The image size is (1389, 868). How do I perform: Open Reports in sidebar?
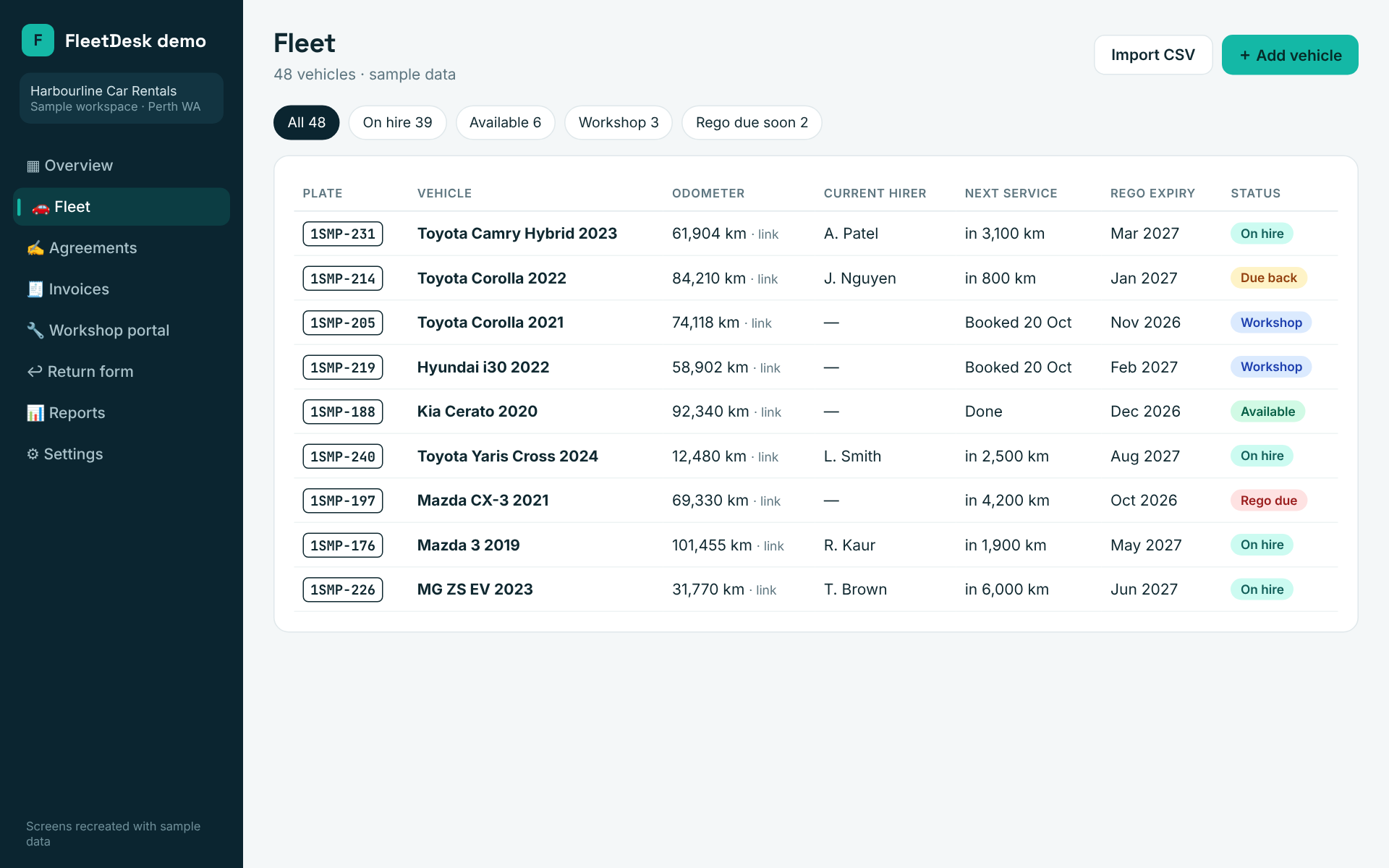point(122,413)
